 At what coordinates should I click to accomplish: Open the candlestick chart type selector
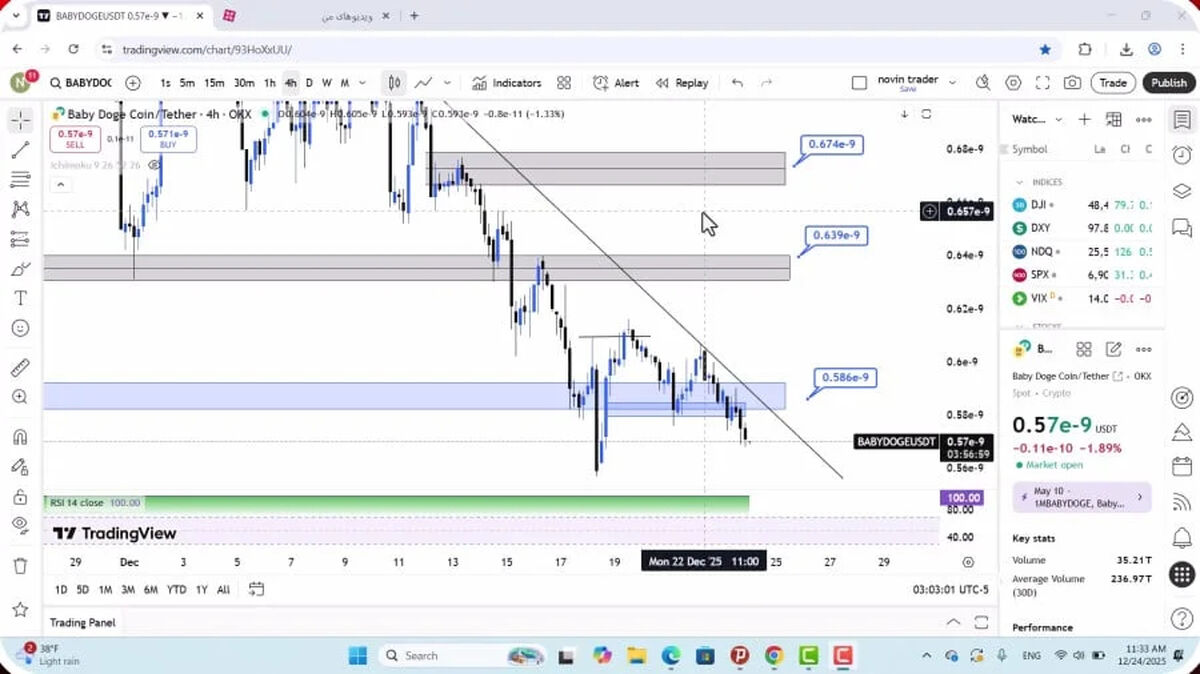pos(395,83)
